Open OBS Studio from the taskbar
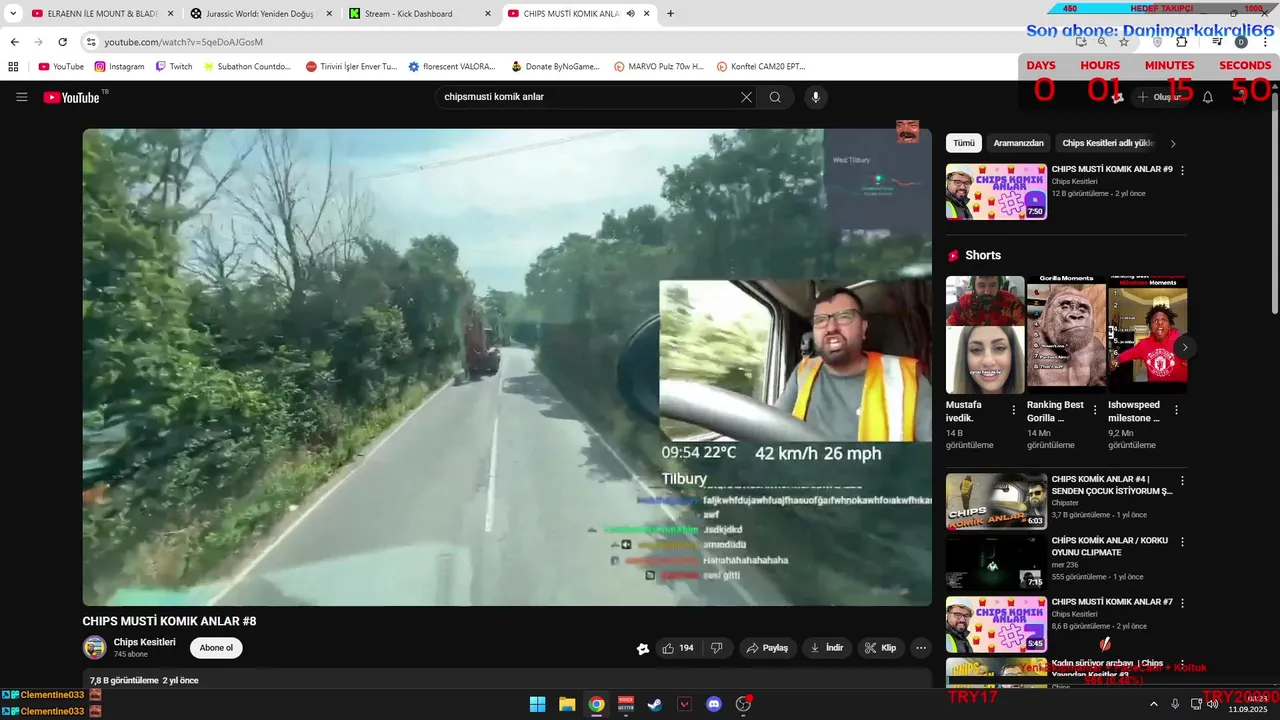1280x720 pixels. click(743, 704)
